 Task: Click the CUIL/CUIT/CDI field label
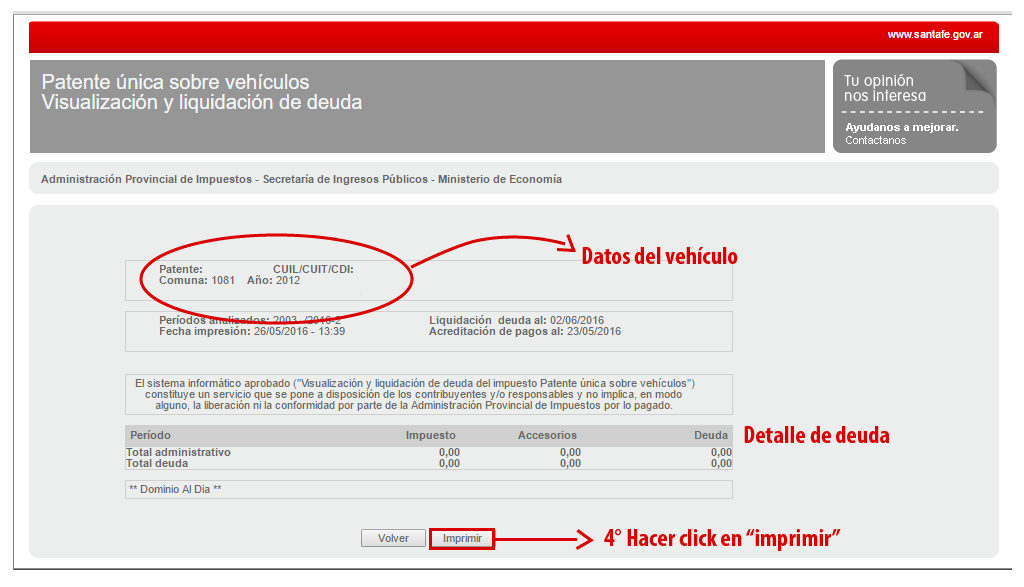(313, 269)
